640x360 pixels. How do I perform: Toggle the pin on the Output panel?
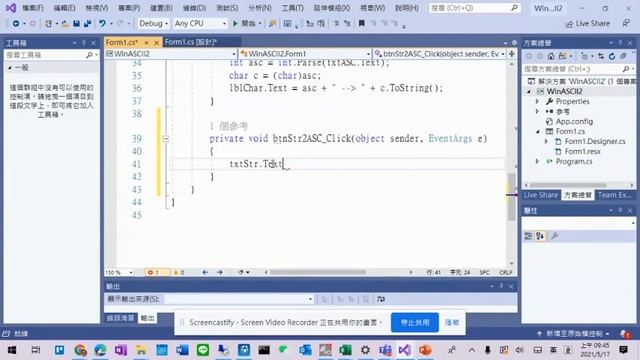[x=501, y=287]
